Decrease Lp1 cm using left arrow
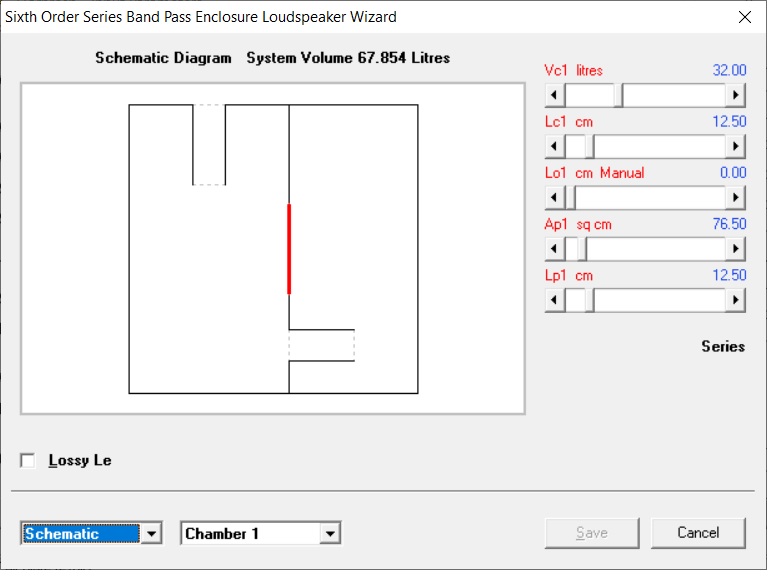This screenshot has height=580, width=777. tap(555, 300)
